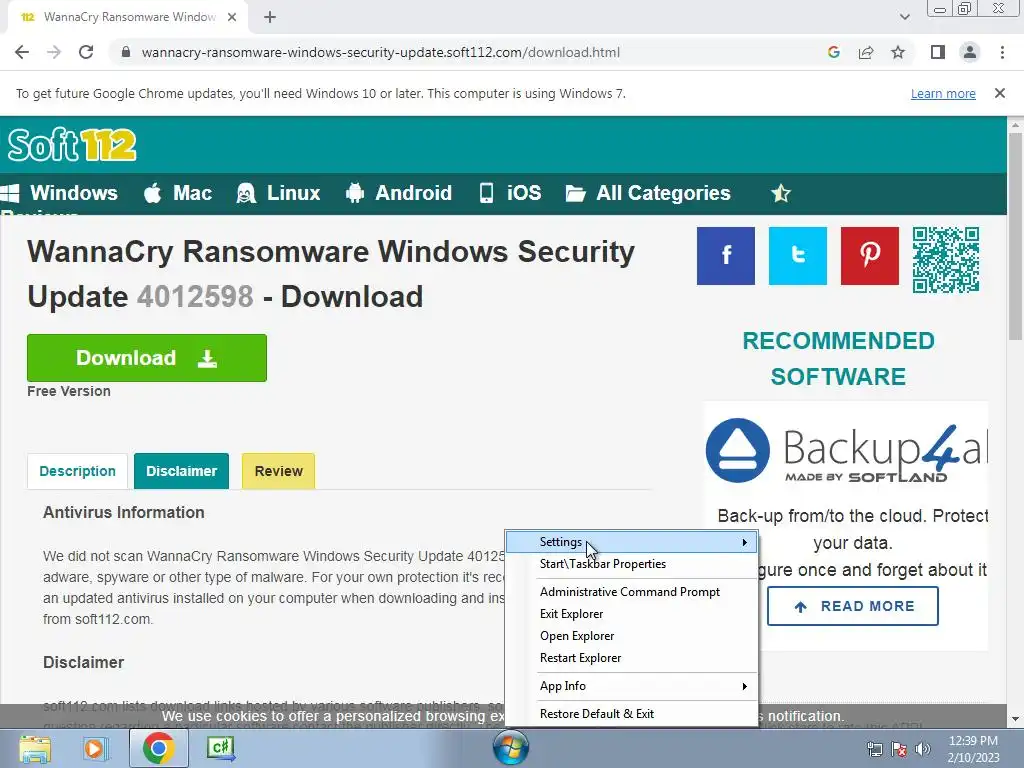Open the Mac category
This screenshot has height=768, width=1024.
178,193
